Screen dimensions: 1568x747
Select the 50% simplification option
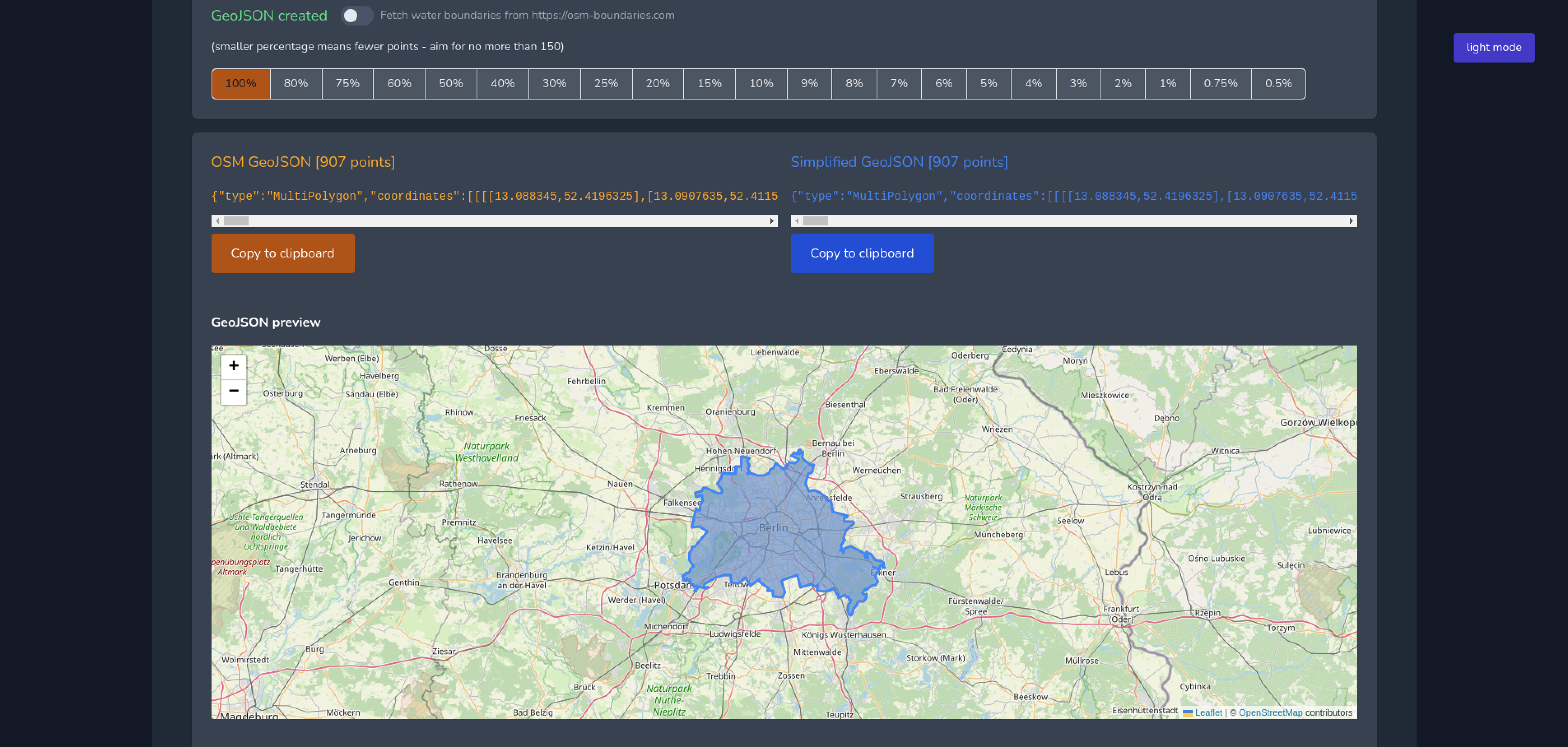(x=450, y=84)
